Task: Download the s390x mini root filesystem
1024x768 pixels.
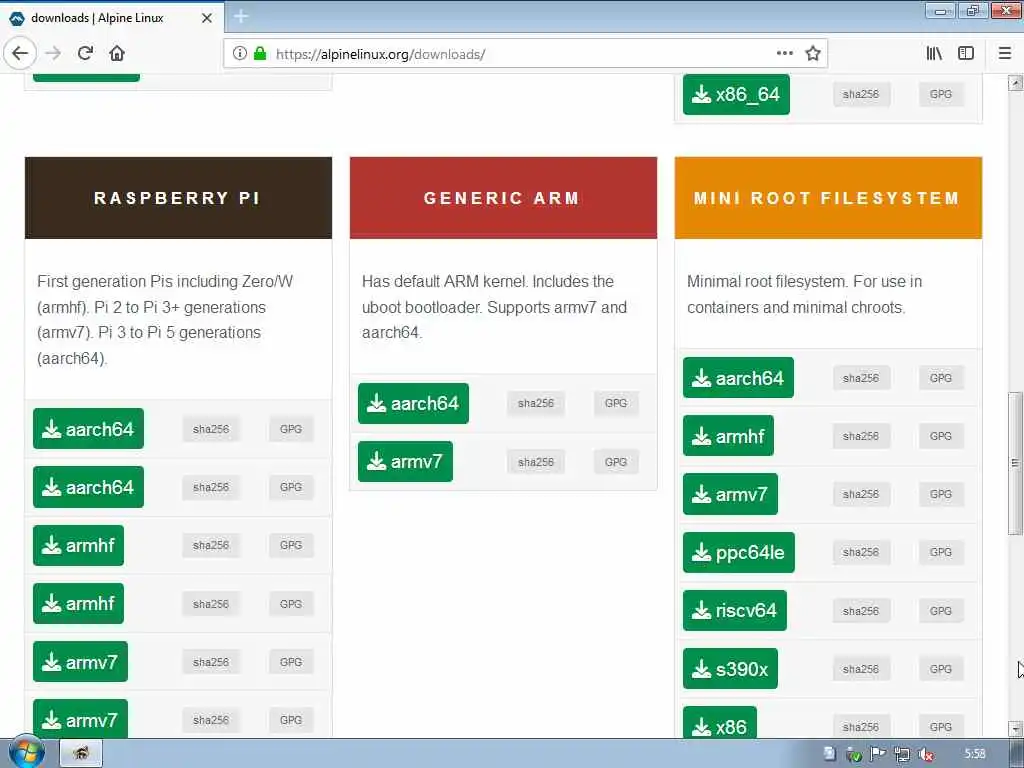Action: 730,669
